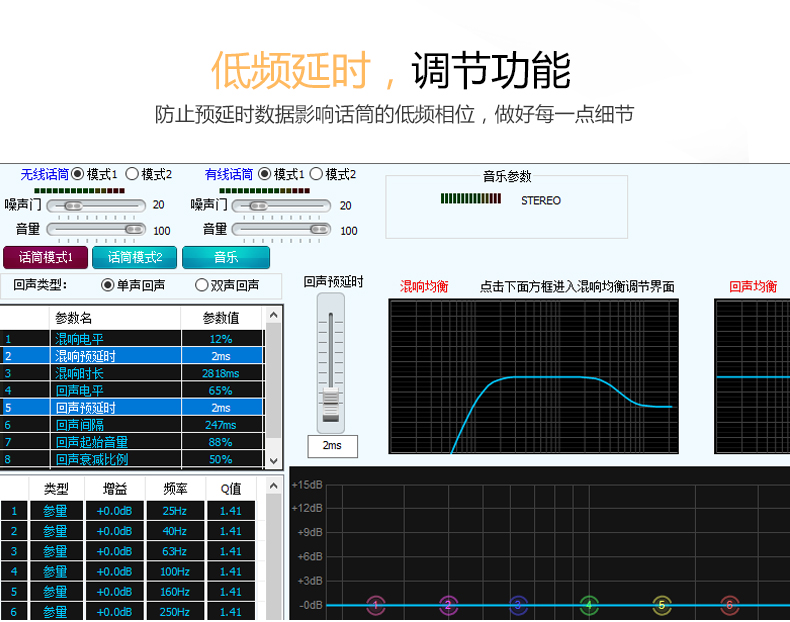
Task: Open the 话筒模式2 tab
Action: (x=135, y=257)
